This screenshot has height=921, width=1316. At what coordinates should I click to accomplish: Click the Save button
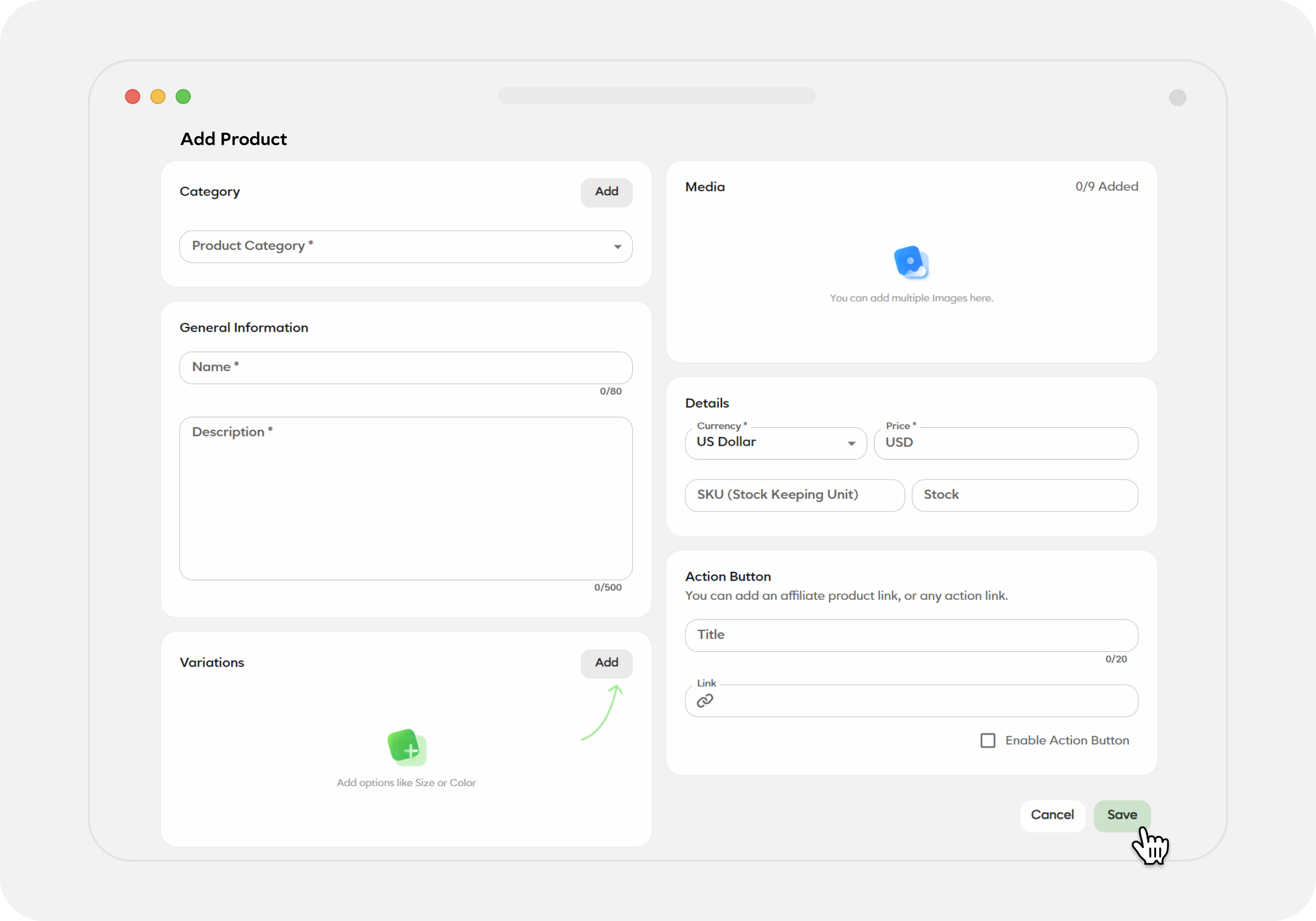pyautogui.click(x=1122, y=814)
